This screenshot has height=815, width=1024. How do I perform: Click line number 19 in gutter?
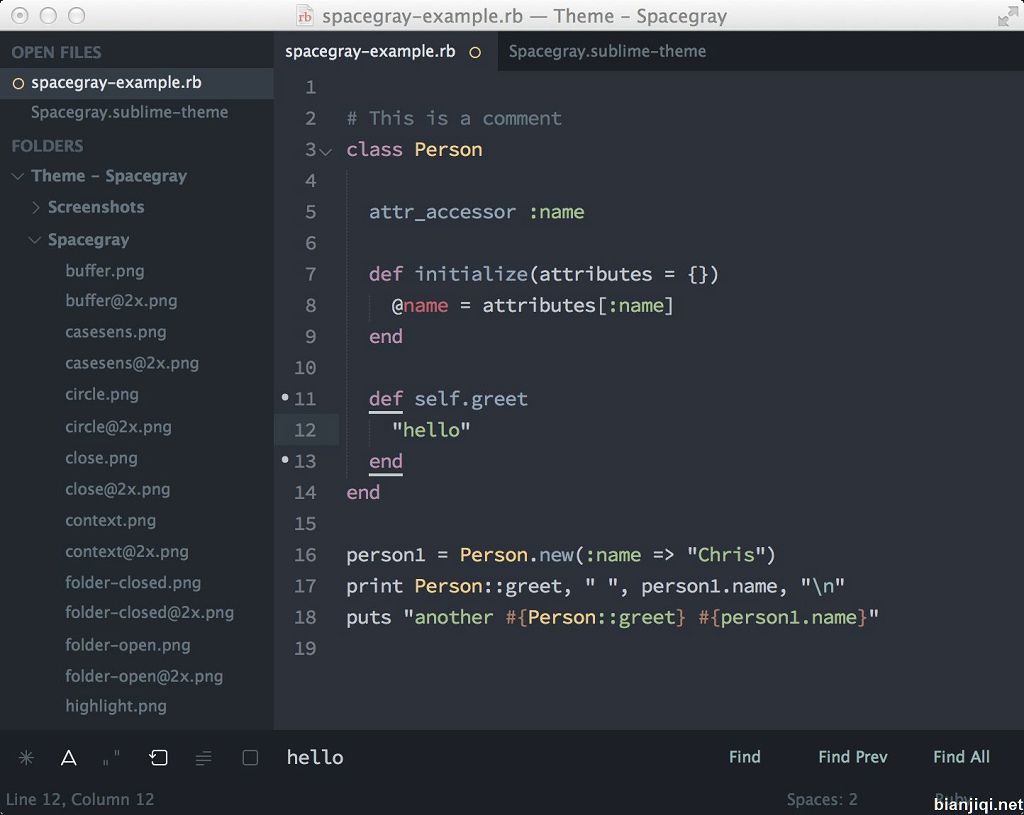click(305, 648)
